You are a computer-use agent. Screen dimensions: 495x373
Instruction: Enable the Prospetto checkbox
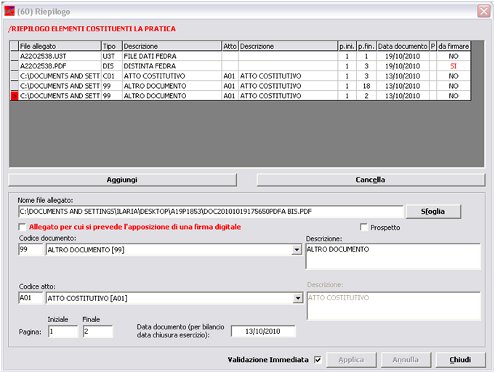pyautogui.click(x=363, y=227)
